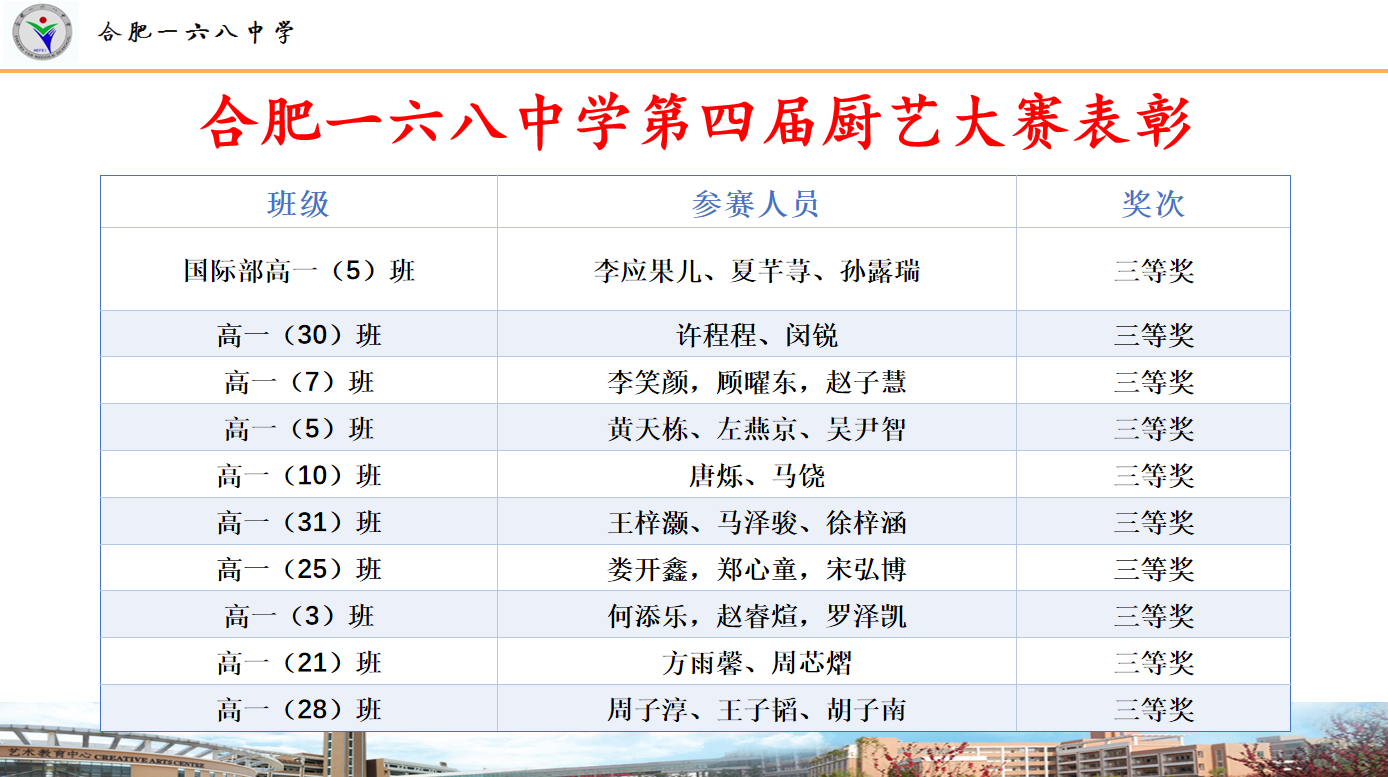Click the 三等奖 award cell for 高一（28）班
Image resolution: width=1388 pixels, height=777 pixels.
pyautogui.click(x=1153, y=710)
